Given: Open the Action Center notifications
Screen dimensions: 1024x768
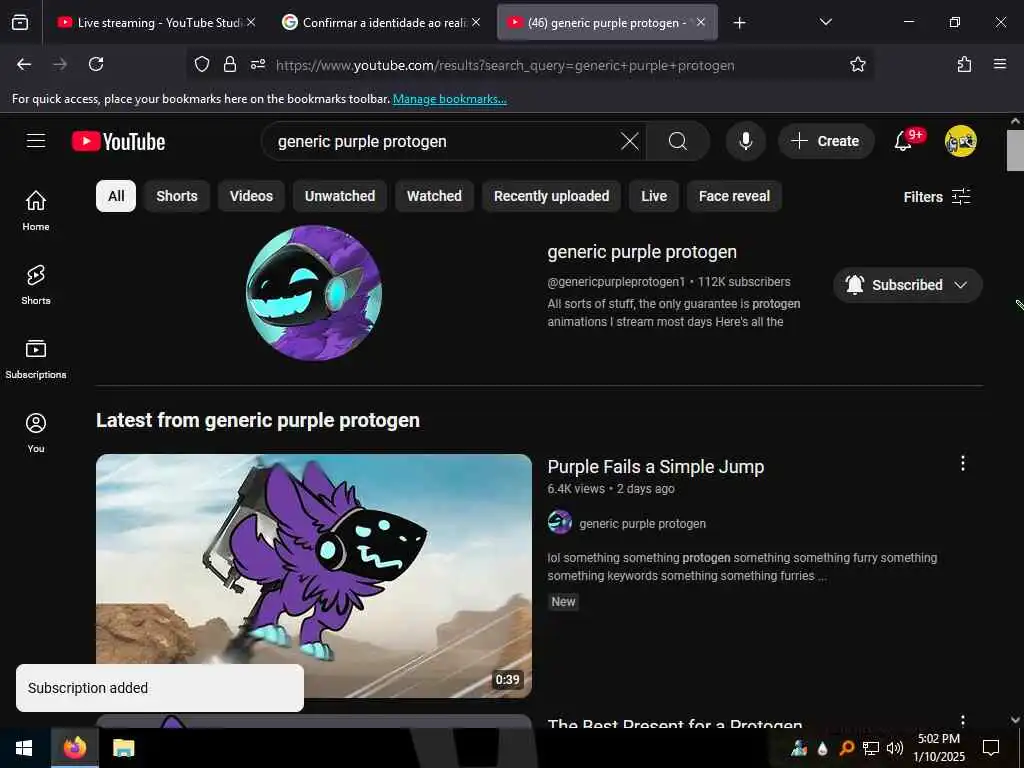Looking at the screenshot, I should 991,748.
